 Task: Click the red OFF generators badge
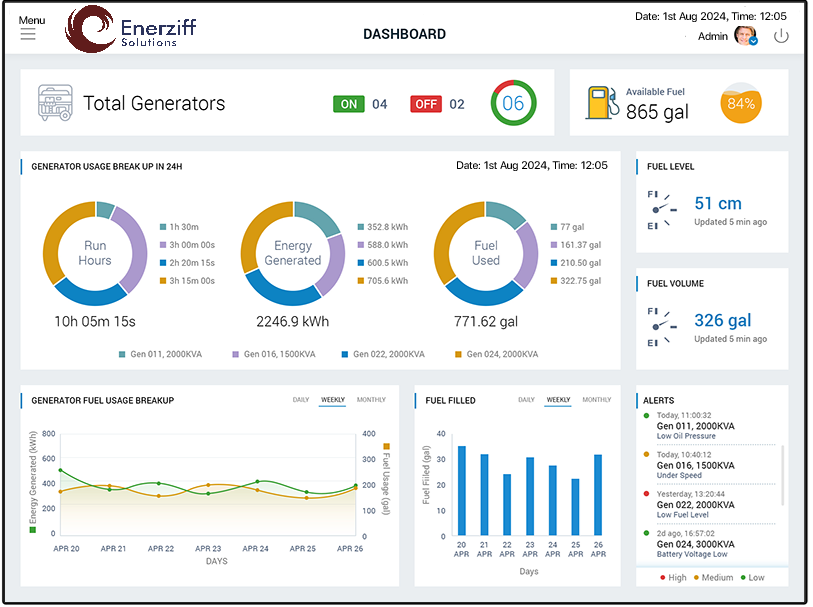tap(426, 104)
